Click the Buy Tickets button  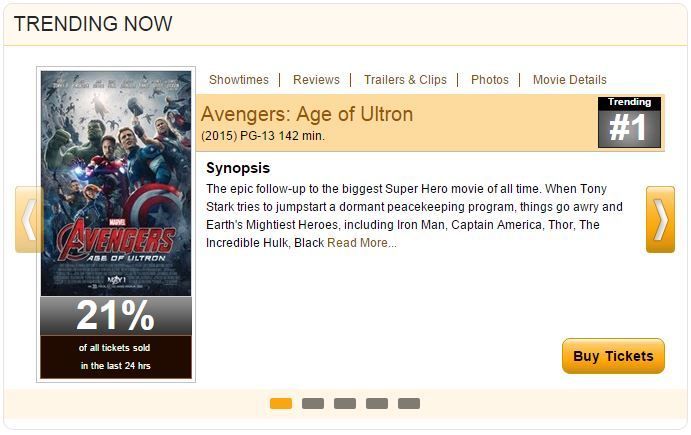613,356
